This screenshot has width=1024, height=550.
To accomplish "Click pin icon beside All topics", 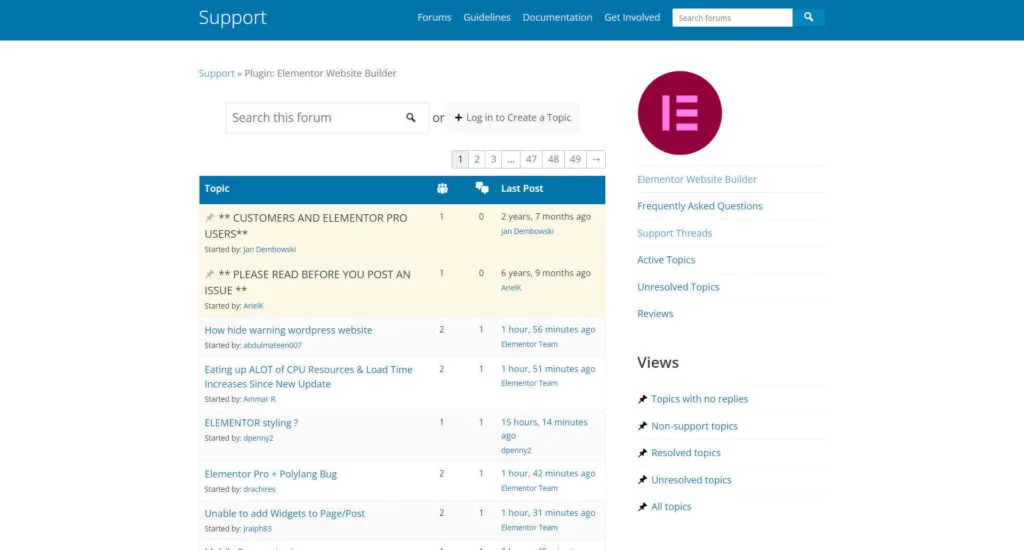I will pyautogui.click(x=643, y=507).
